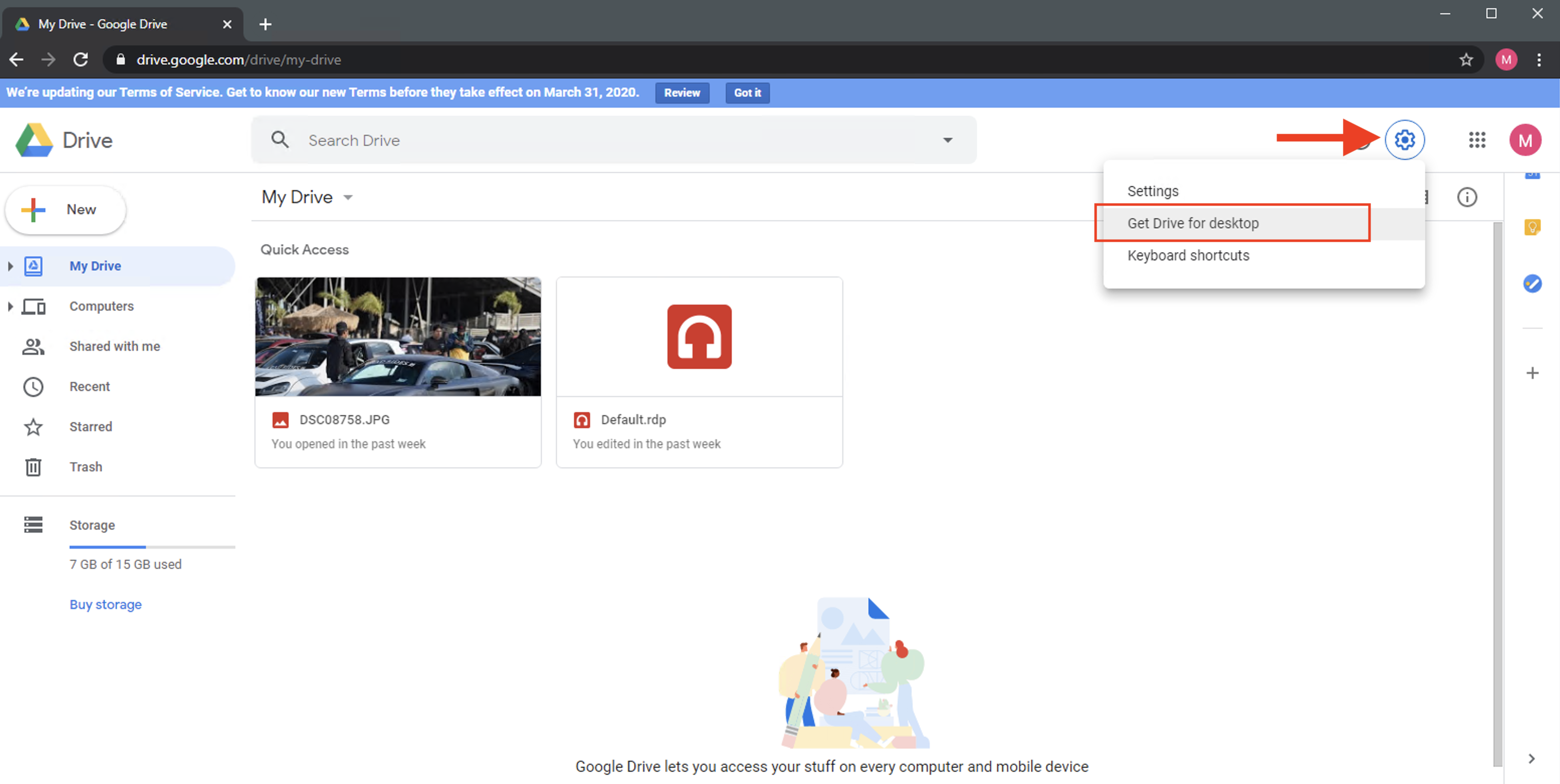Select My Drive in sidebar
The image size is (1560, 784).
(x=118, y=266)
